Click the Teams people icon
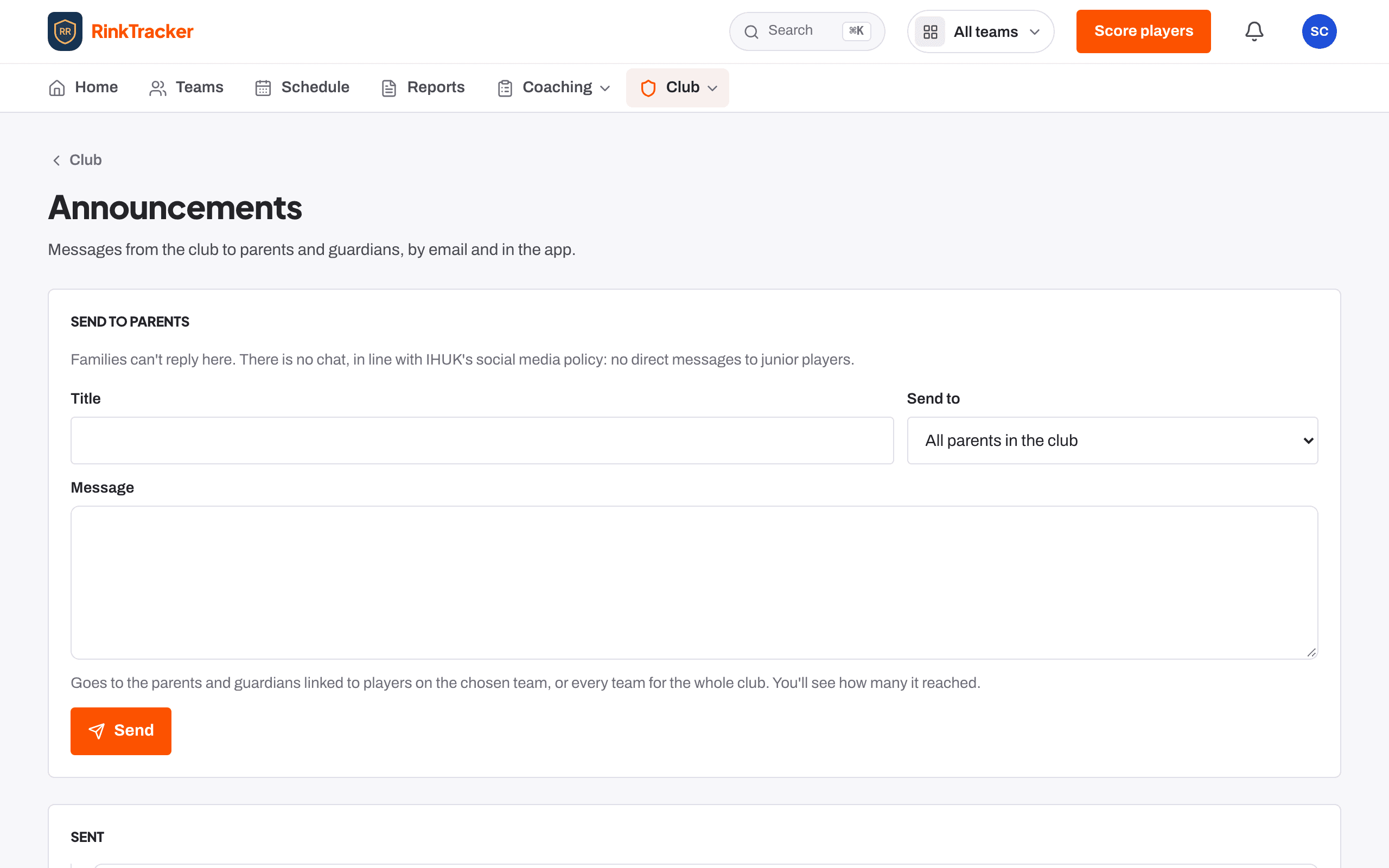 point(158,88)
